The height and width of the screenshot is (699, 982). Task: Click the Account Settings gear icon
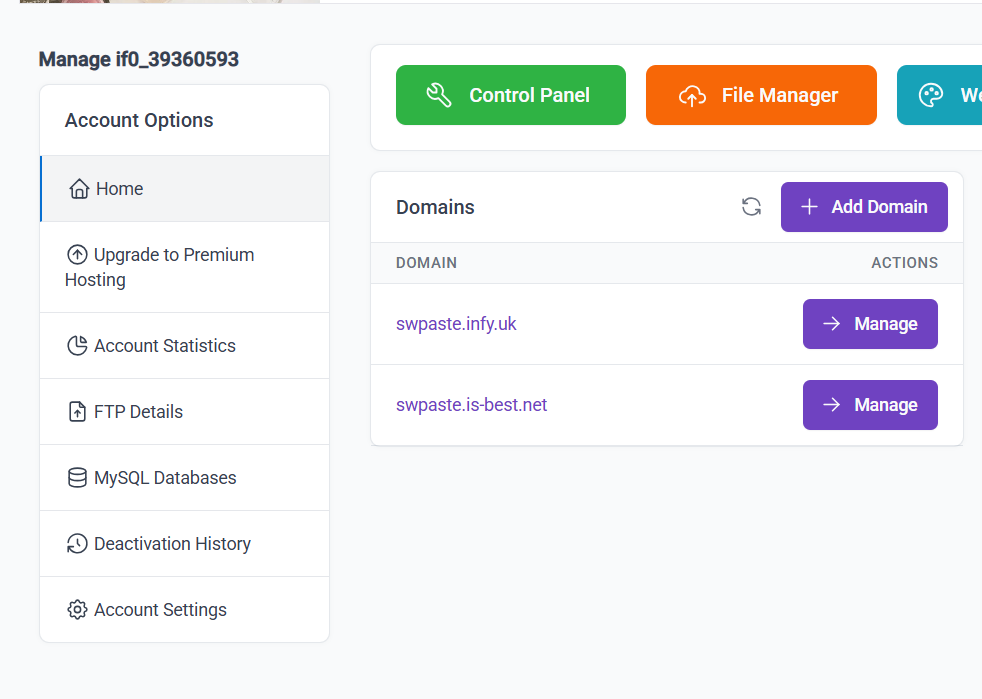[x=77, y=610]
